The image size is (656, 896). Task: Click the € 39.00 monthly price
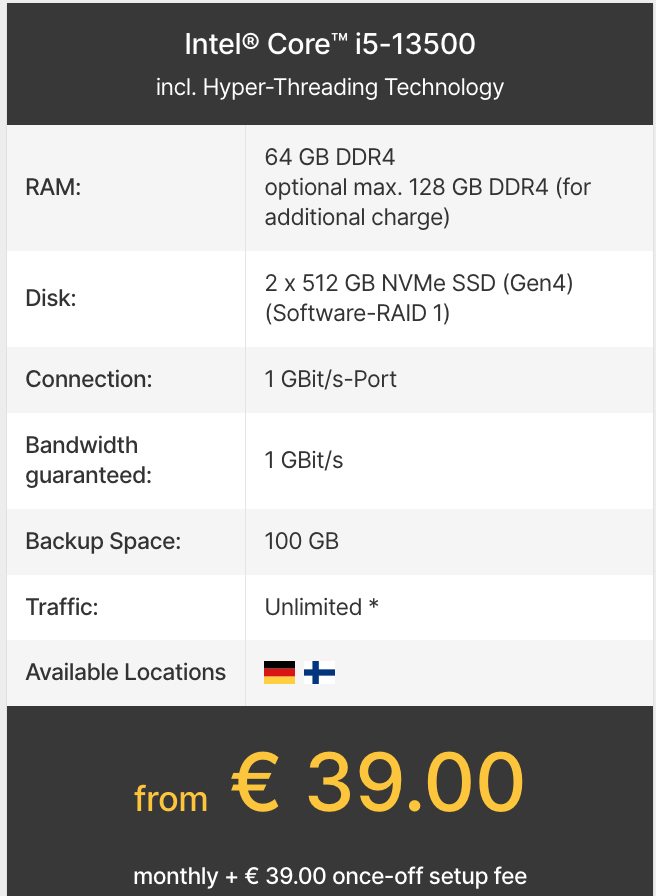pyautogui.click(x=377, y=782)
